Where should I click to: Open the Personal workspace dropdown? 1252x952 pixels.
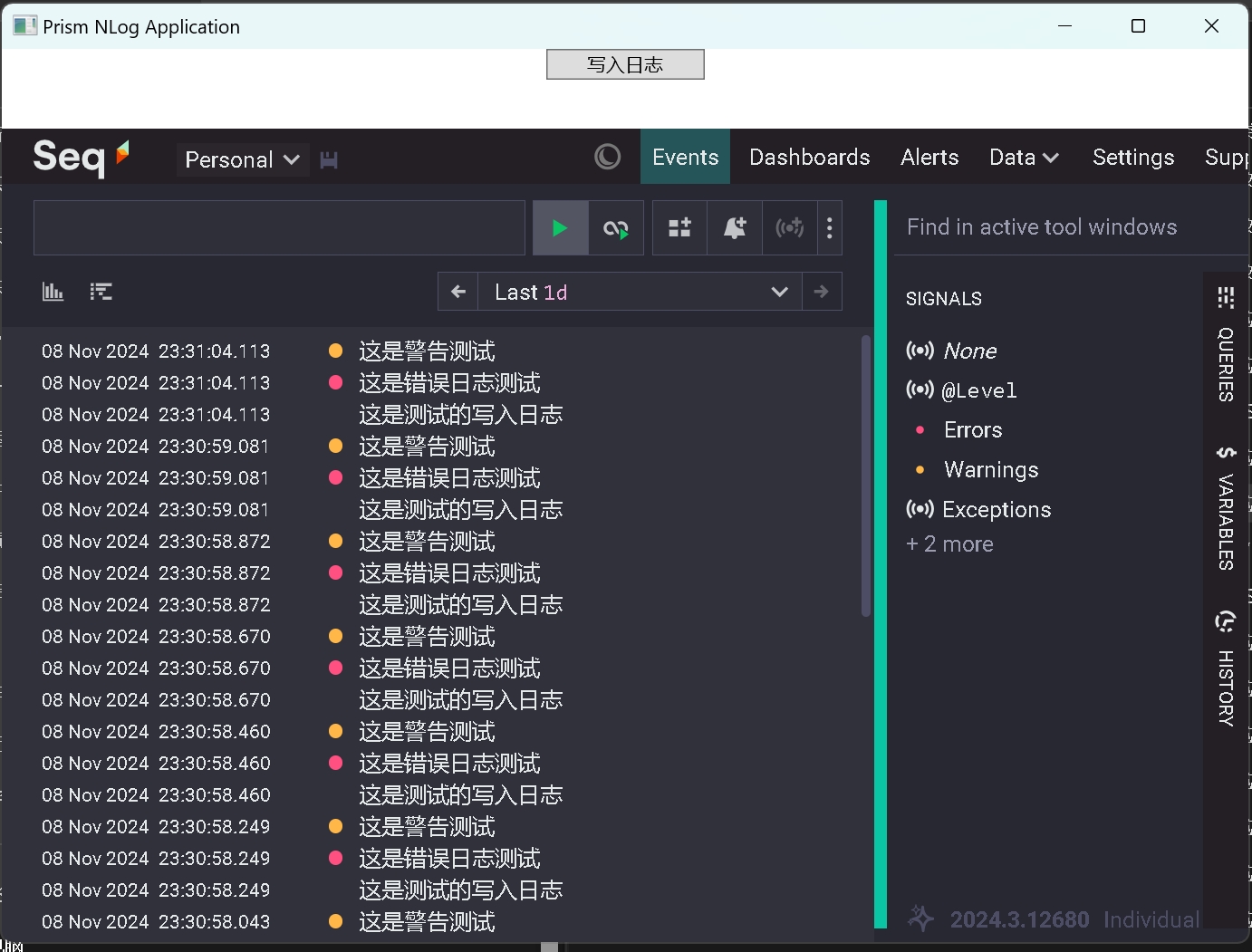click(242, 159)
